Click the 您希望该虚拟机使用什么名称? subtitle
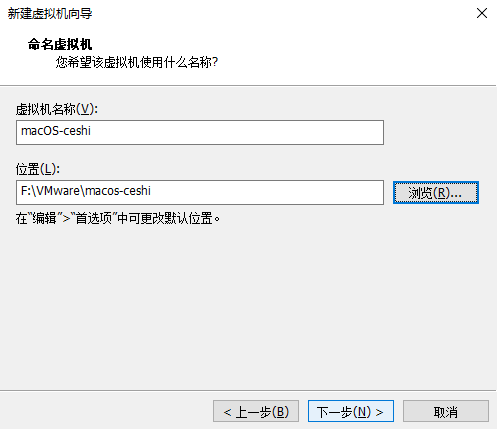The width and height of the screenshot is (497, 429). pyautogui.click(x=137, y=62)
